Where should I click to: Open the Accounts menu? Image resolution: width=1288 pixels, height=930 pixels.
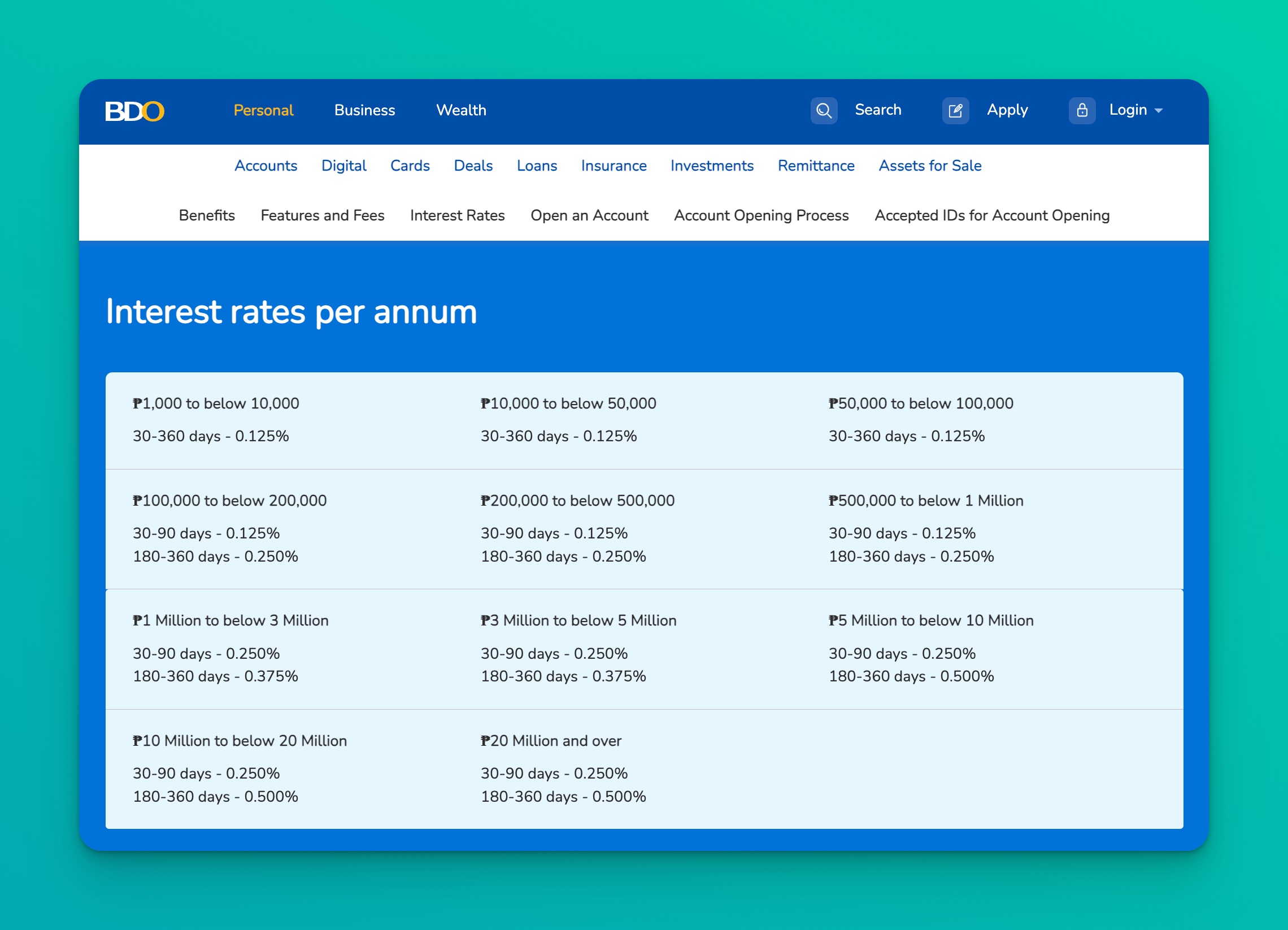[x=266, y=166]
